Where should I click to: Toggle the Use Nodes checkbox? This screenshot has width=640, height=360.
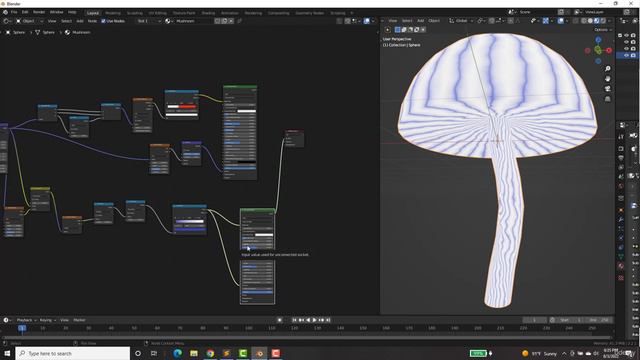click(x=103, y=21)
